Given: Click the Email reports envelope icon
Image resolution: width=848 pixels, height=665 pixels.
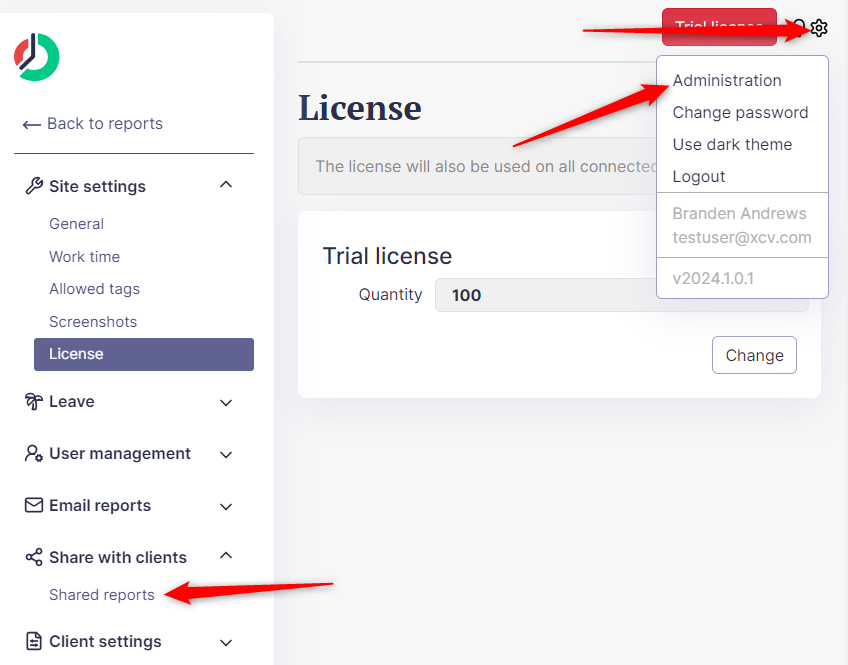Looking at the screenshot, I should pyautogui.click(x=33, y=506).
